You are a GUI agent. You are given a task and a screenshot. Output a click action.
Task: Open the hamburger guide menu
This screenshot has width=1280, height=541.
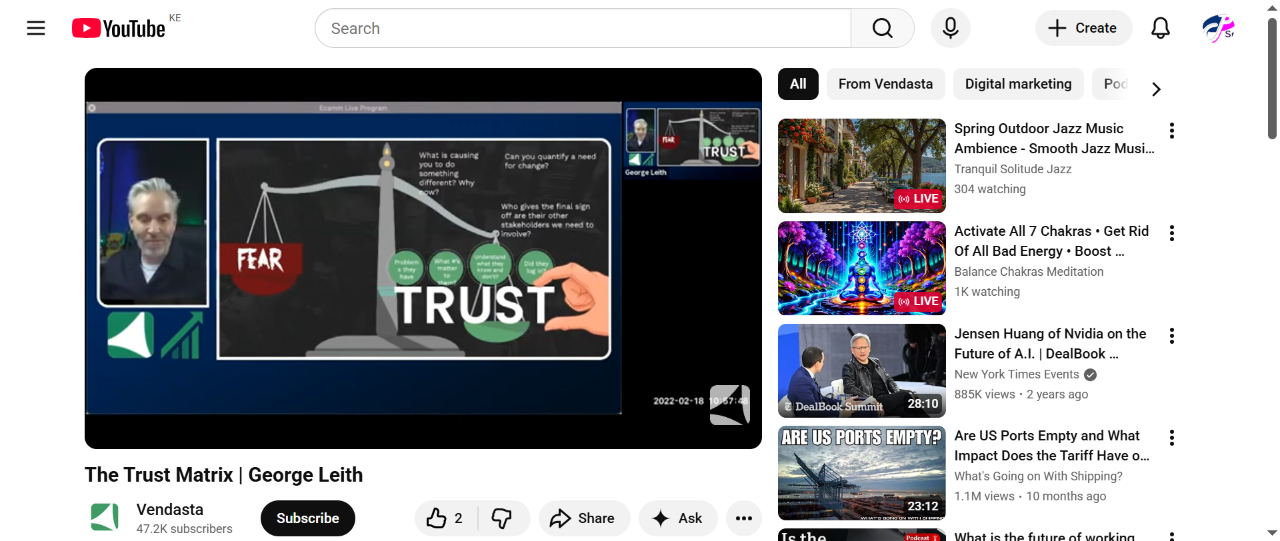pyautogui.click(x=36, y=28)
